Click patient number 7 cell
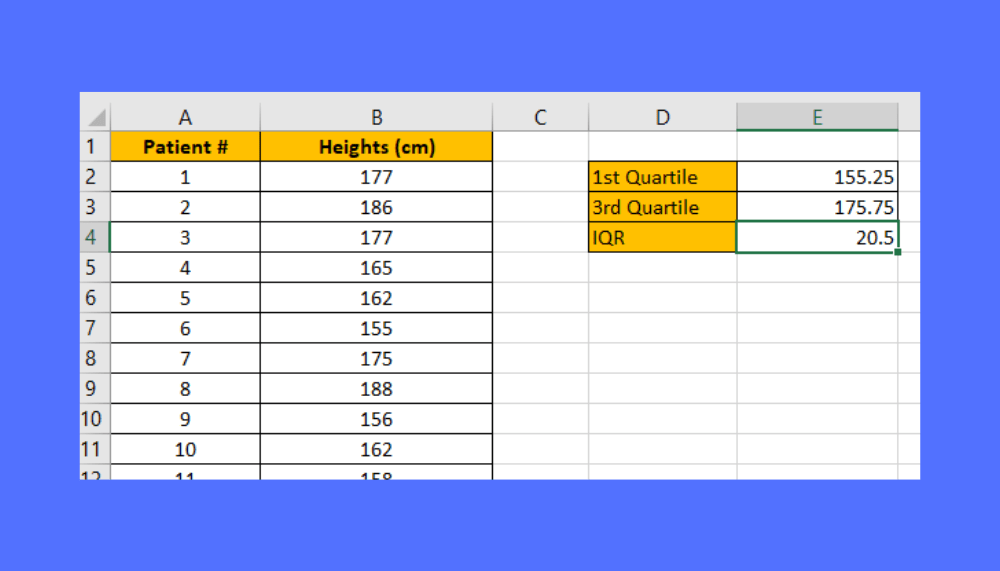 click(x=185, y=359)
